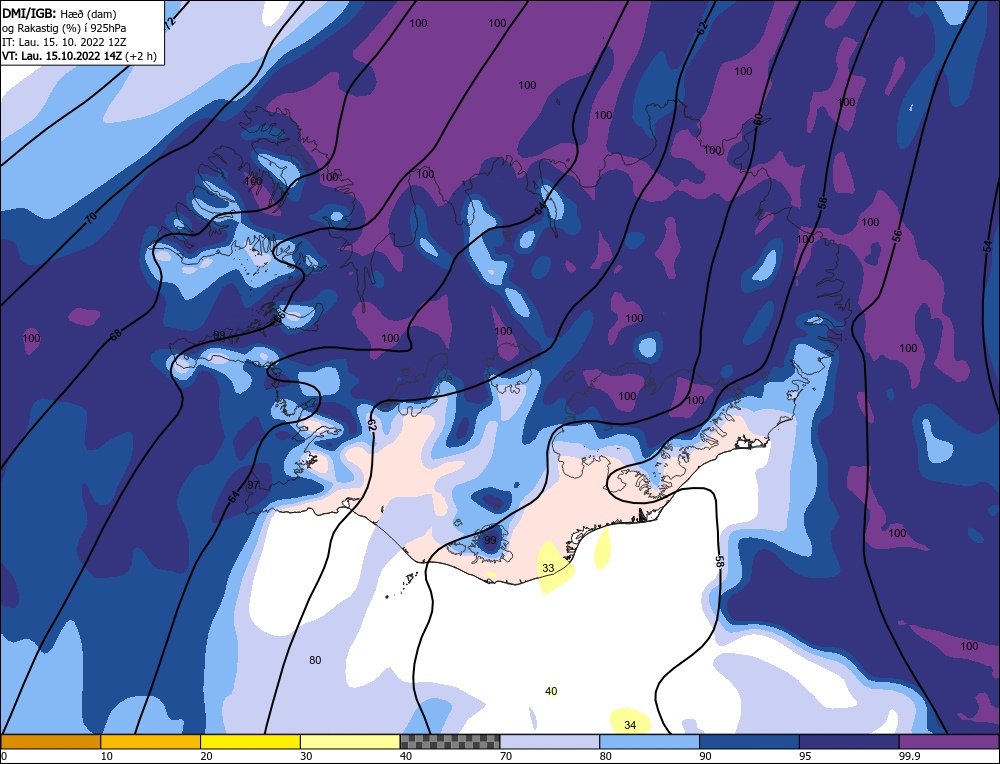Click the '34' humidity value near the bottom edge
The image size is (1000, 764).
tap(630, 725)
